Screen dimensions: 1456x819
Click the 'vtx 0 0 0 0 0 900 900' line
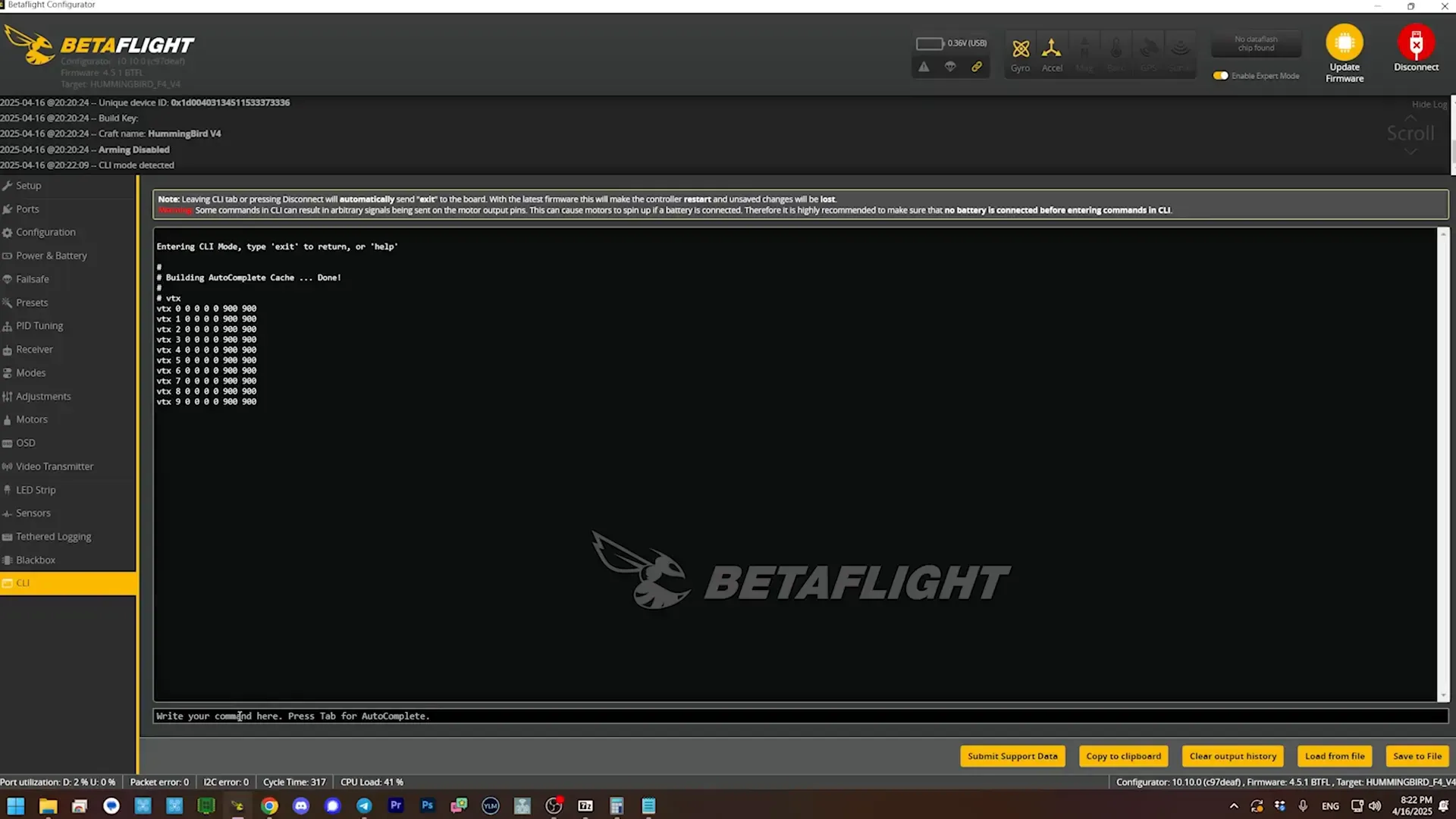tap(206, 309)
